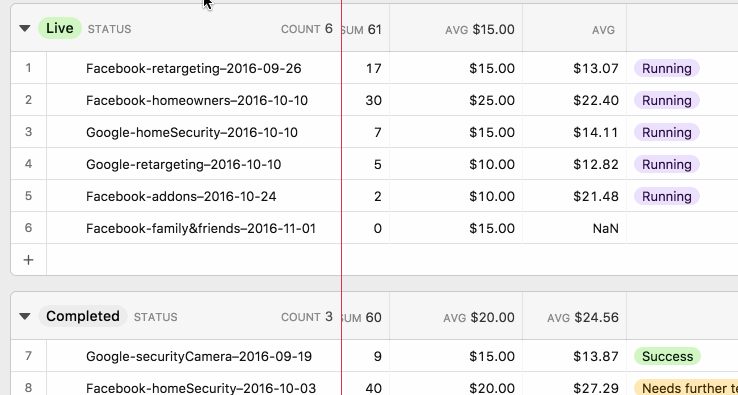
Task: Collapse the Completed status group
Action: click(x=25, y=316)
